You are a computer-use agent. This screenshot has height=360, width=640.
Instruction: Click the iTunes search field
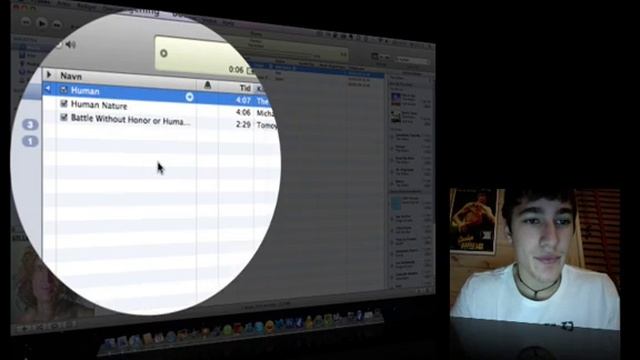413,60
